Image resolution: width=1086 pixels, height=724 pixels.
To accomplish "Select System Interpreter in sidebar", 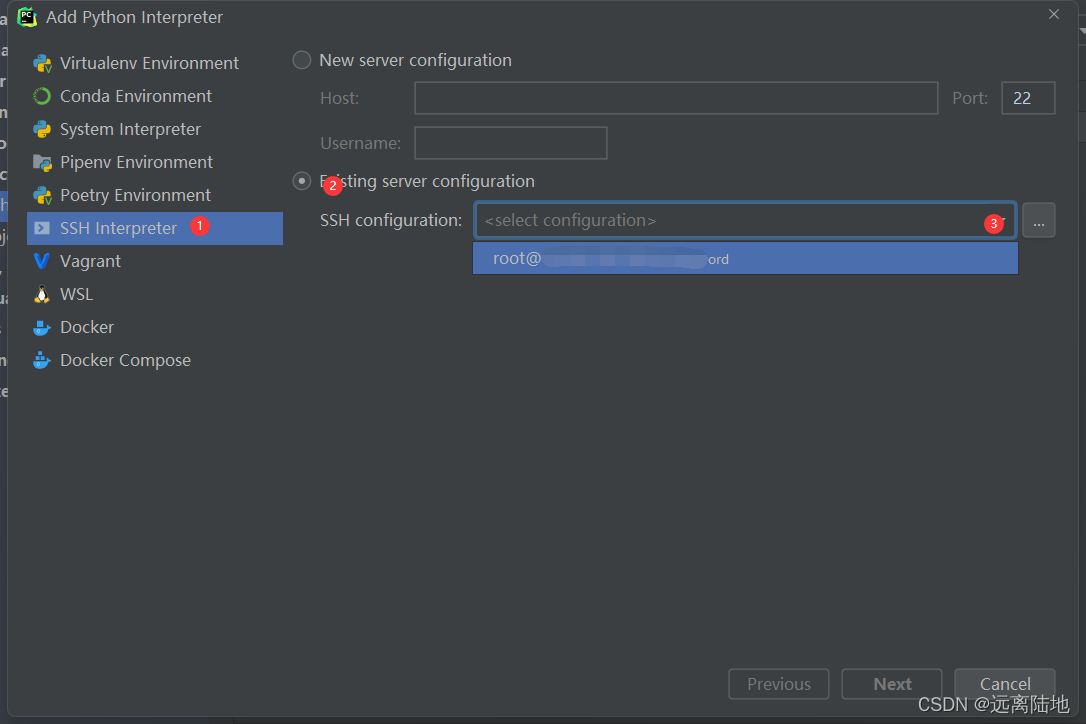I will (x=154, y=130).
